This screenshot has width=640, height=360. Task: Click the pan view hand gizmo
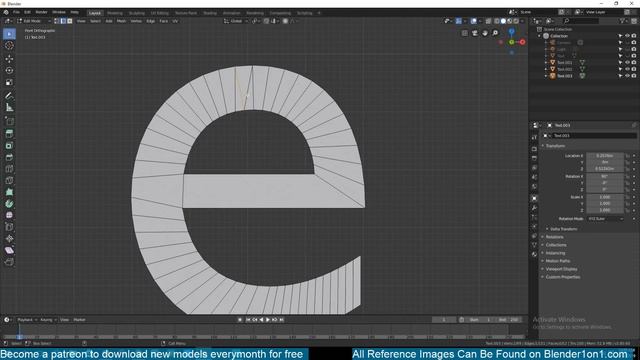click(485, 33)
